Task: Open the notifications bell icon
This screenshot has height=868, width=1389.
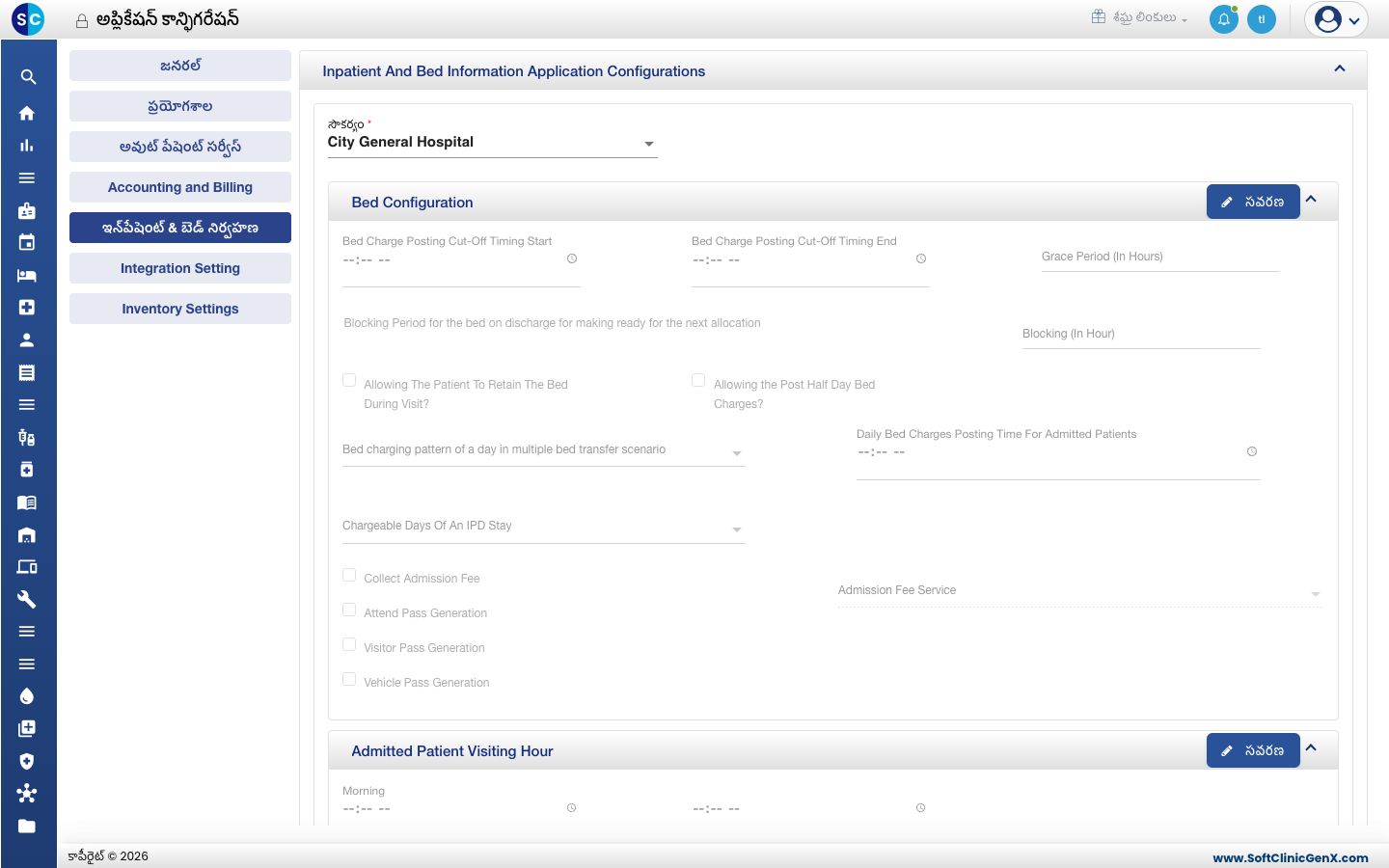Action: pos(1224,19)
